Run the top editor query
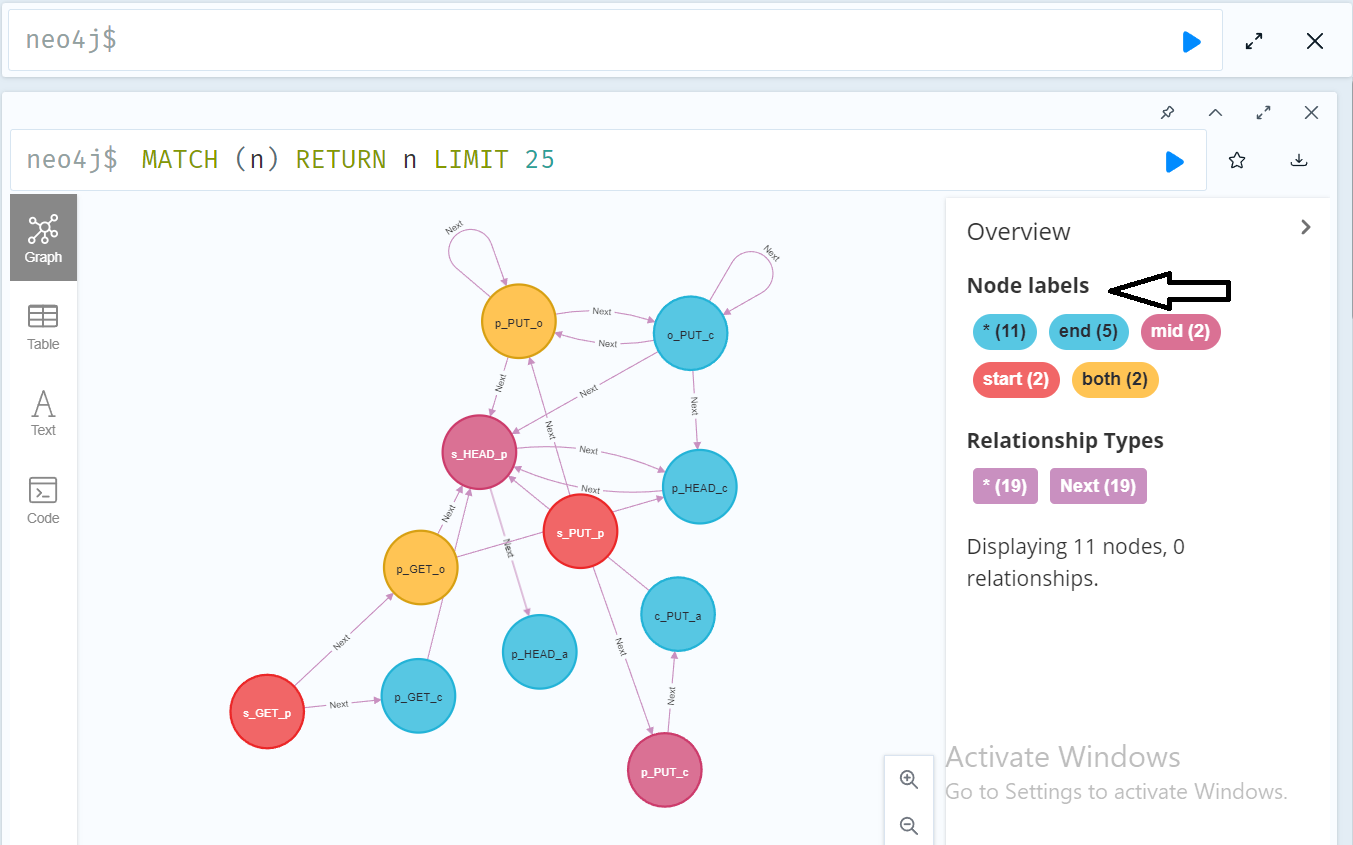The width and height of the screenshot is (1353, 845). 1191,41
